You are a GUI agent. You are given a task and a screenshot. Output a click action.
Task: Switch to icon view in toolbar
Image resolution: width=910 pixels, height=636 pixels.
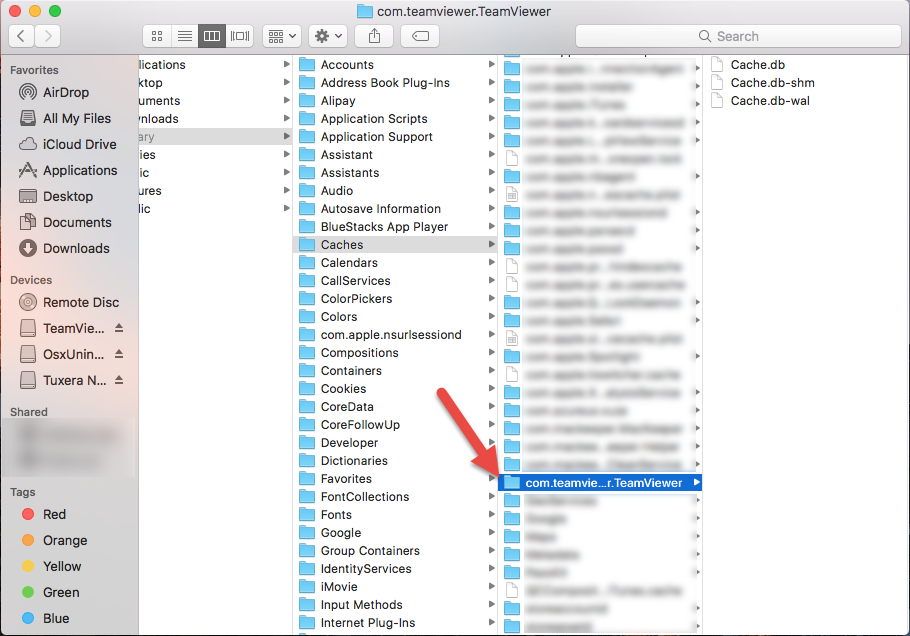pyautogui.click(x=157, y=36)
